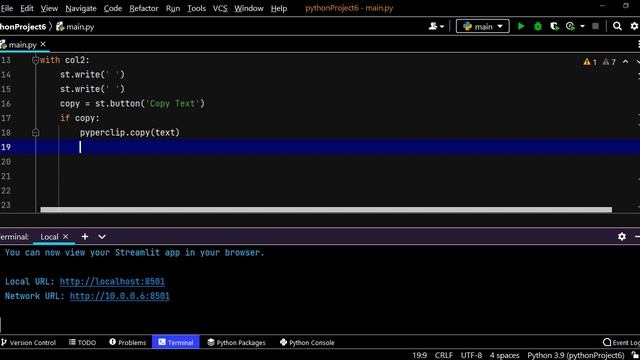This screenshot has height=360, width=640.
Task: Change the 4 spaces indent setting
Action: click(504, 356)
